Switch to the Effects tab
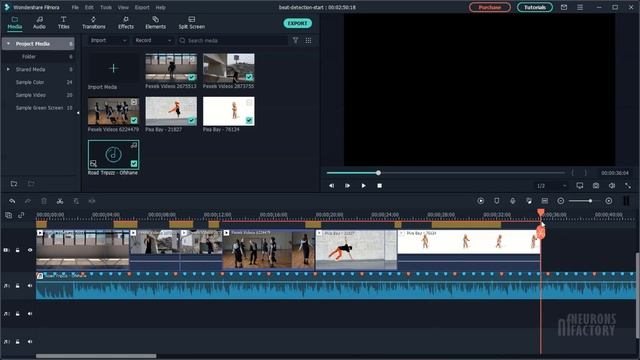640x360 pixels. coord(126,23)
